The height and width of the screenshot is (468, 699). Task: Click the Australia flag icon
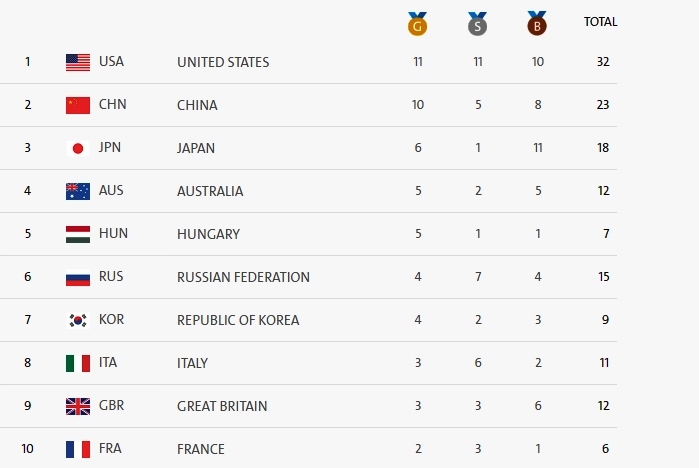coord(78,191)
